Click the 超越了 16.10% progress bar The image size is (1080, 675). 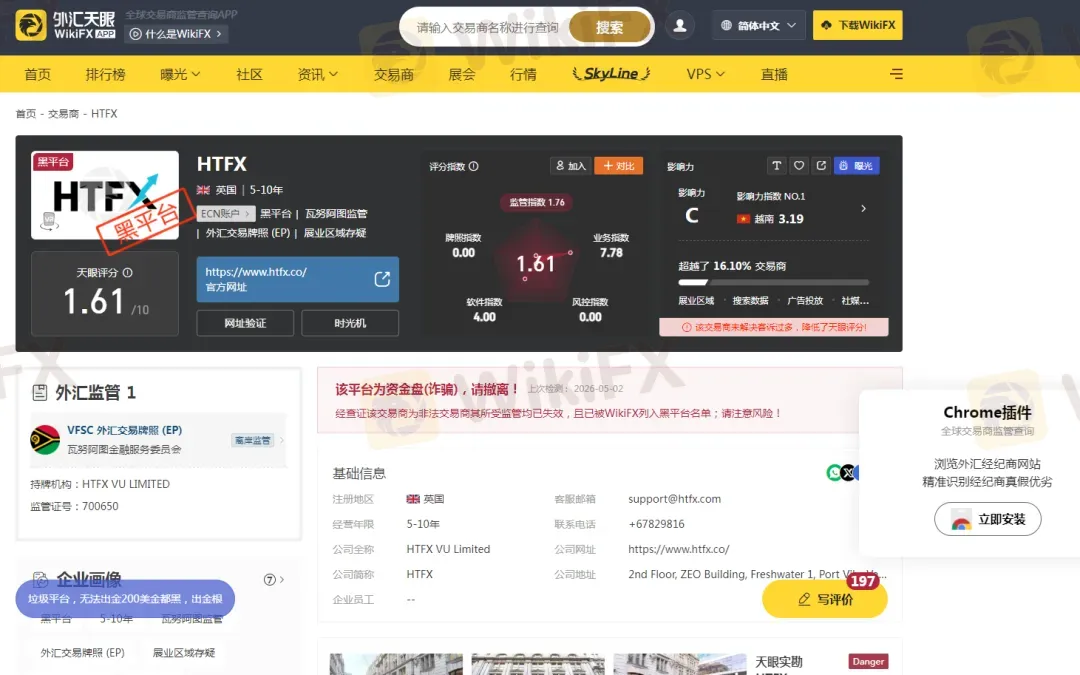(773, 282)
